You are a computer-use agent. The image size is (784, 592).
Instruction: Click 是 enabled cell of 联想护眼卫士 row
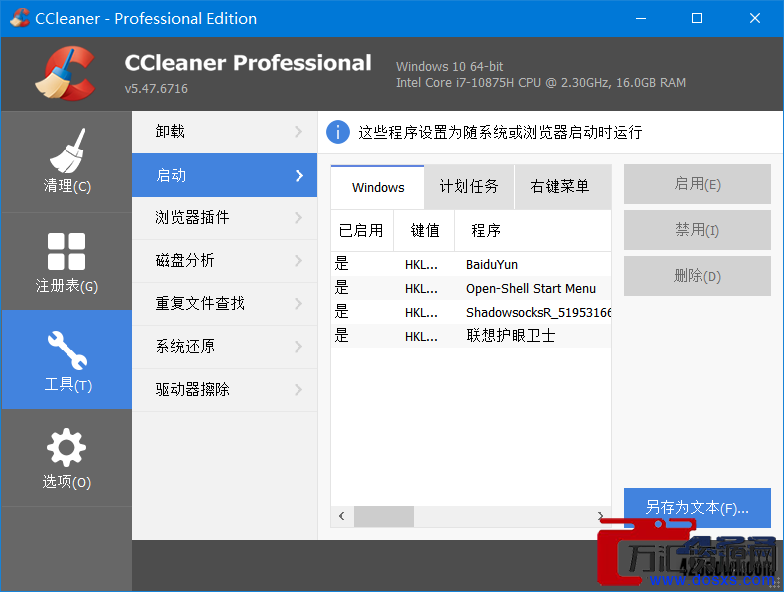point(342,336)
